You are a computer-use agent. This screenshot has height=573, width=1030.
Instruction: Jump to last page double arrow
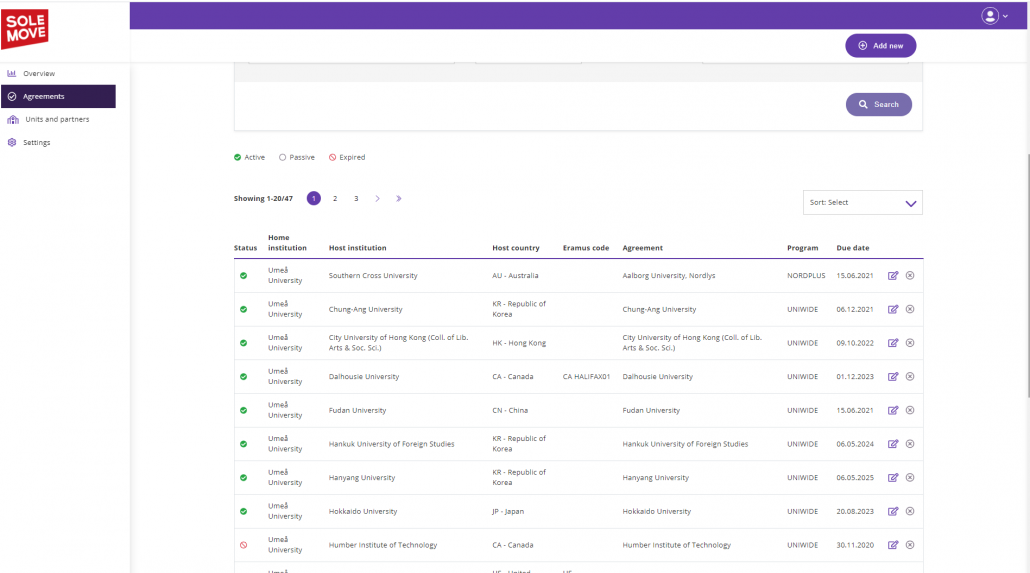point(399,198)
